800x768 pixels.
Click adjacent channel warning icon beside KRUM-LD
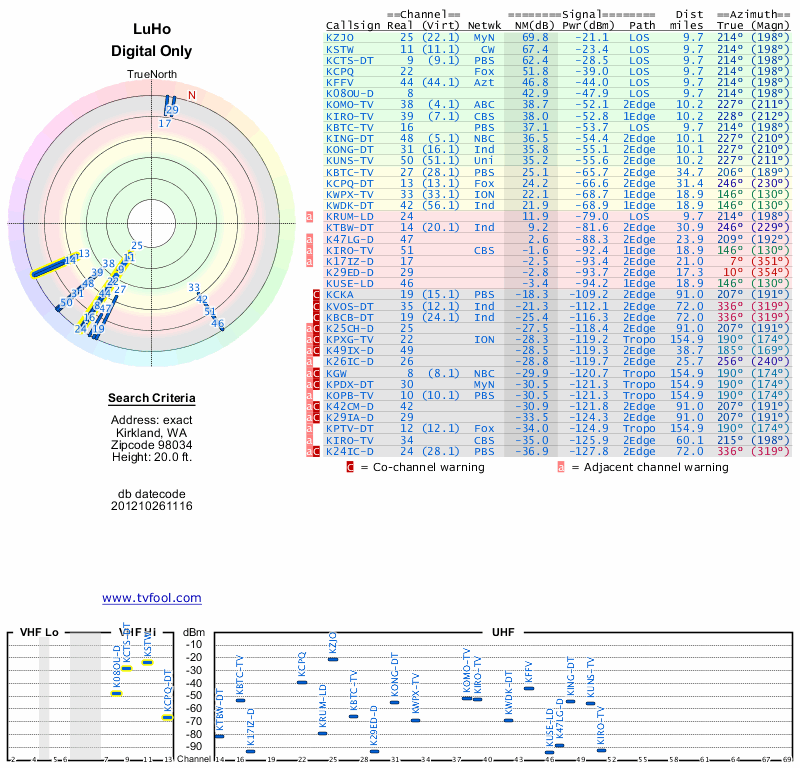309,216
